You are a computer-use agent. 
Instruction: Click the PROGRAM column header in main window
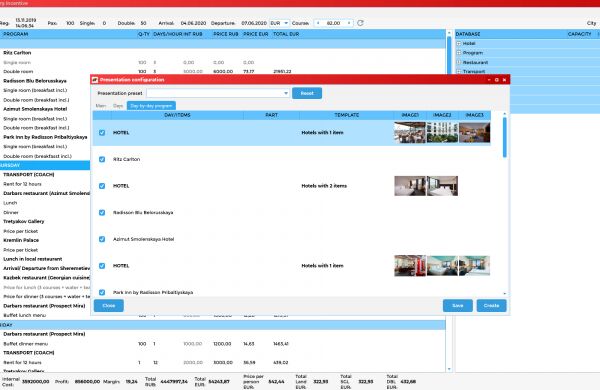(x=15, y=34)
